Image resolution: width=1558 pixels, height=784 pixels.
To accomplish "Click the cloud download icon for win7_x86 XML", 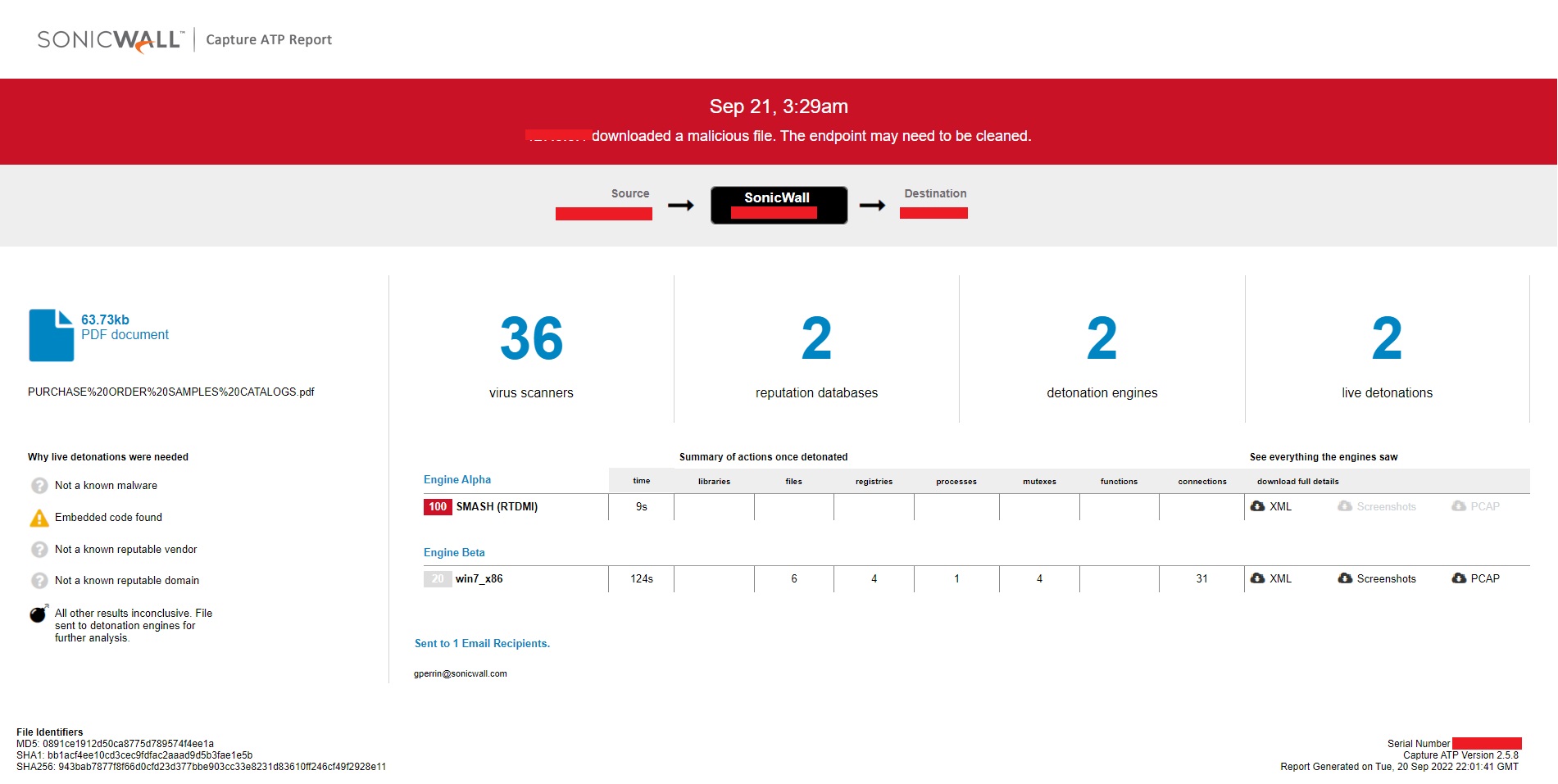I will coord(1257,578).
